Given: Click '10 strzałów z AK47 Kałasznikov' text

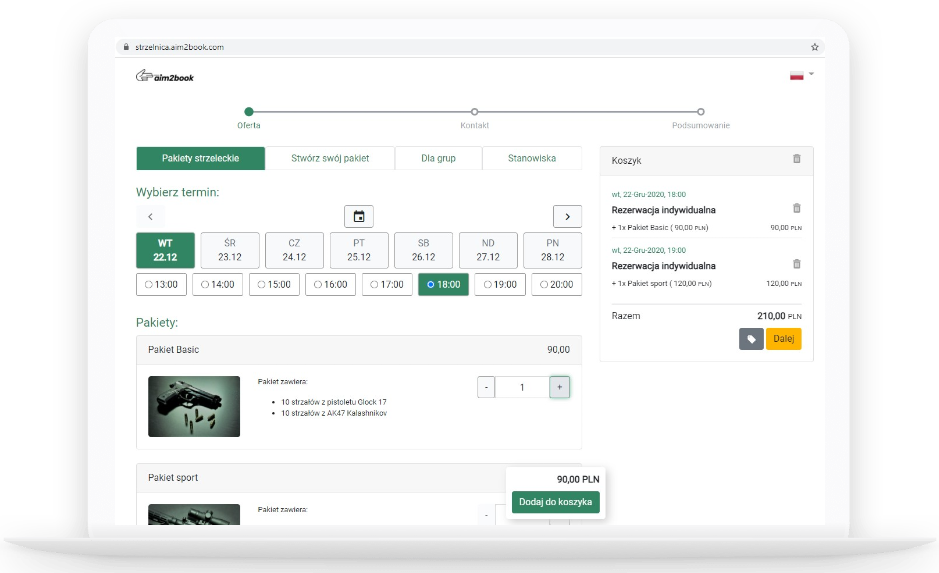Looking at the screenshot, I should [334, 413].
